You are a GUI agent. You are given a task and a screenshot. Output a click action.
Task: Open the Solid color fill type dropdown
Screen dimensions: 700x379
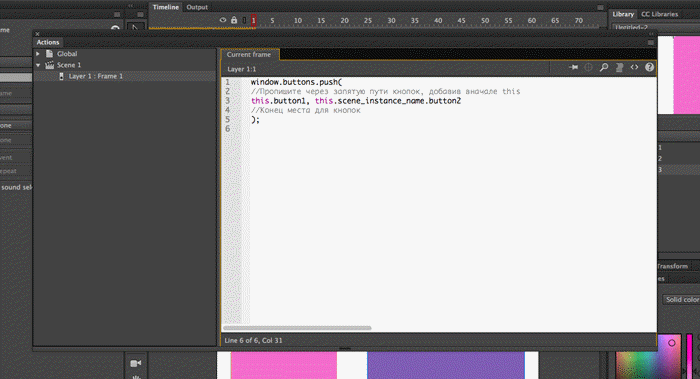[x=681, y=300]
